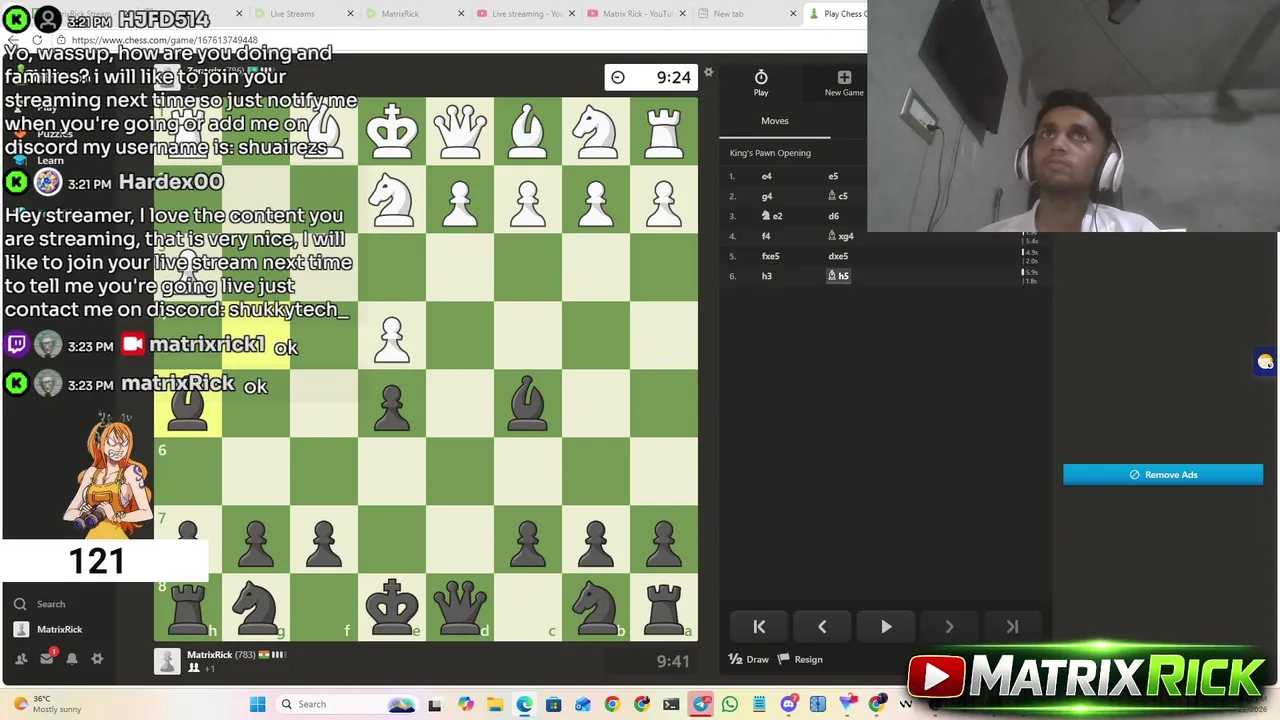Open the weather widget showing 36°C
Viewport: 1280px width, 720px height.
[x=48, y=704]
